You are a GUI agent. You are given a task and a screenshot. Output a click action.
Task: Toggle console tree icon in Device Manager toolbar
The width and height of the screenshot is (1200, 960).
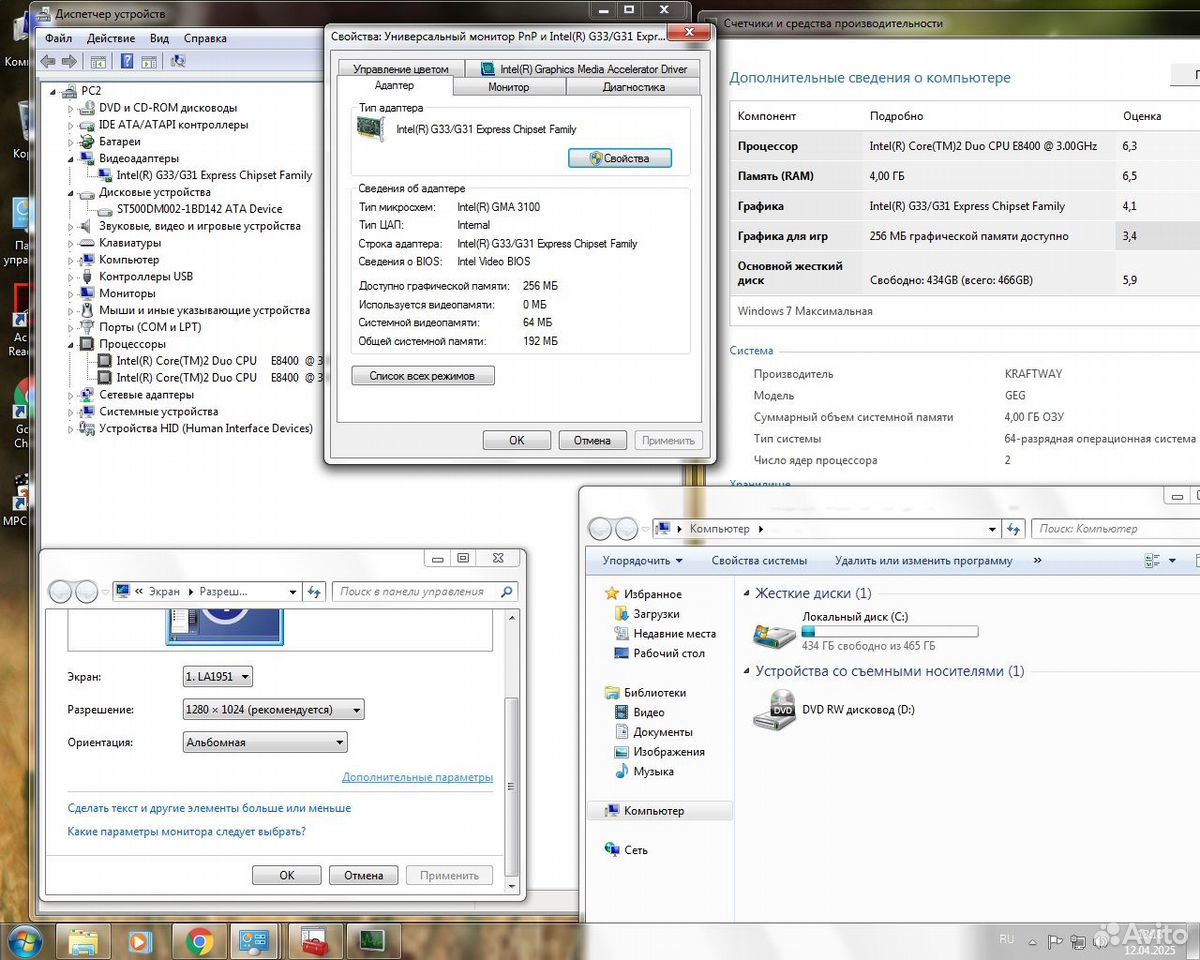pyautogui.click(x=98, y=61)
